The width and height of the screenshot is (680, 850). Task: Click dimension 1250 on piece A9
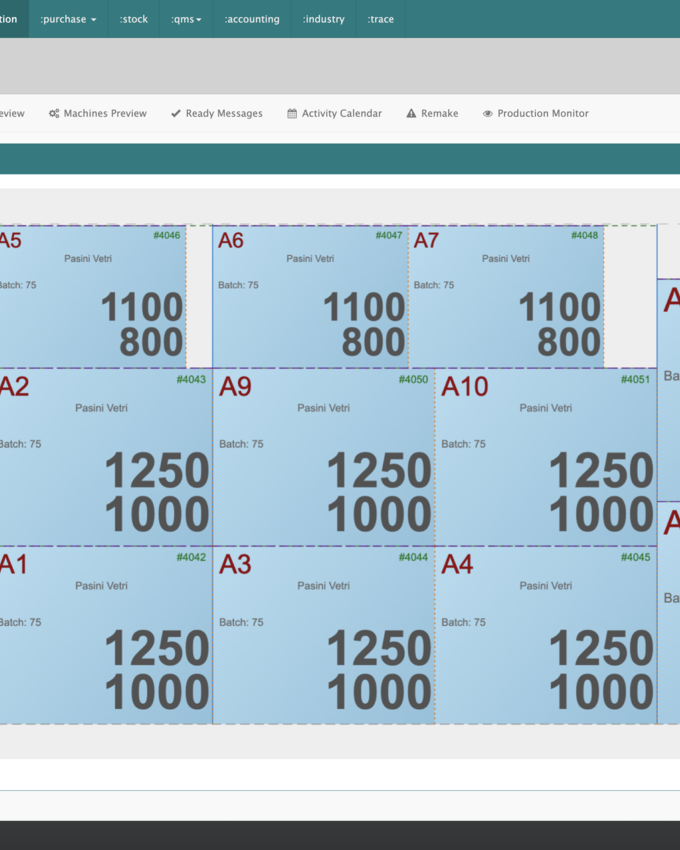(x=379, y=471)
